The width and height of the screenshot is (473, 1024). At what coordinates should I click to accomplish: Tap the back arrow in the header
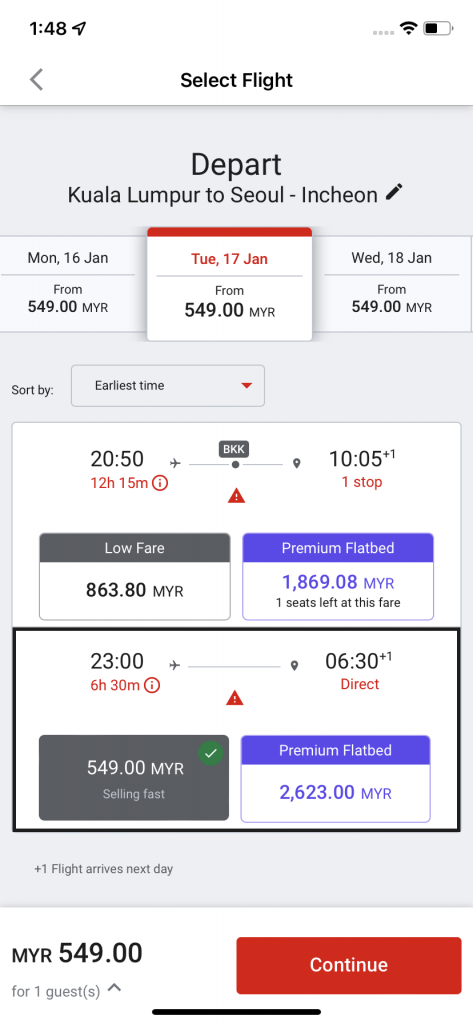(37, 80)
